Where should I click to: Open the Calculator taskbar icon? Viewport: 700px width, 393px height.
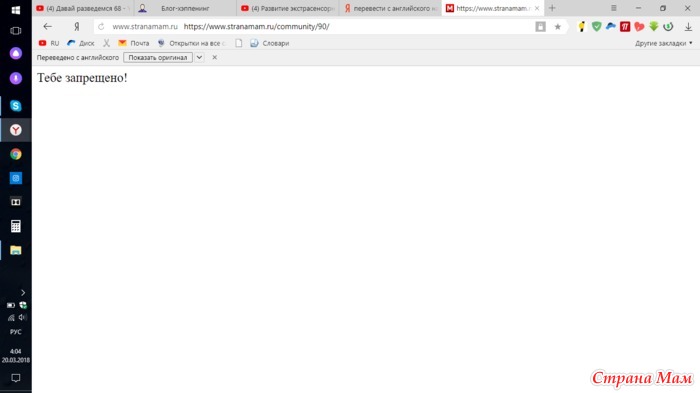[x=16, y=226]
